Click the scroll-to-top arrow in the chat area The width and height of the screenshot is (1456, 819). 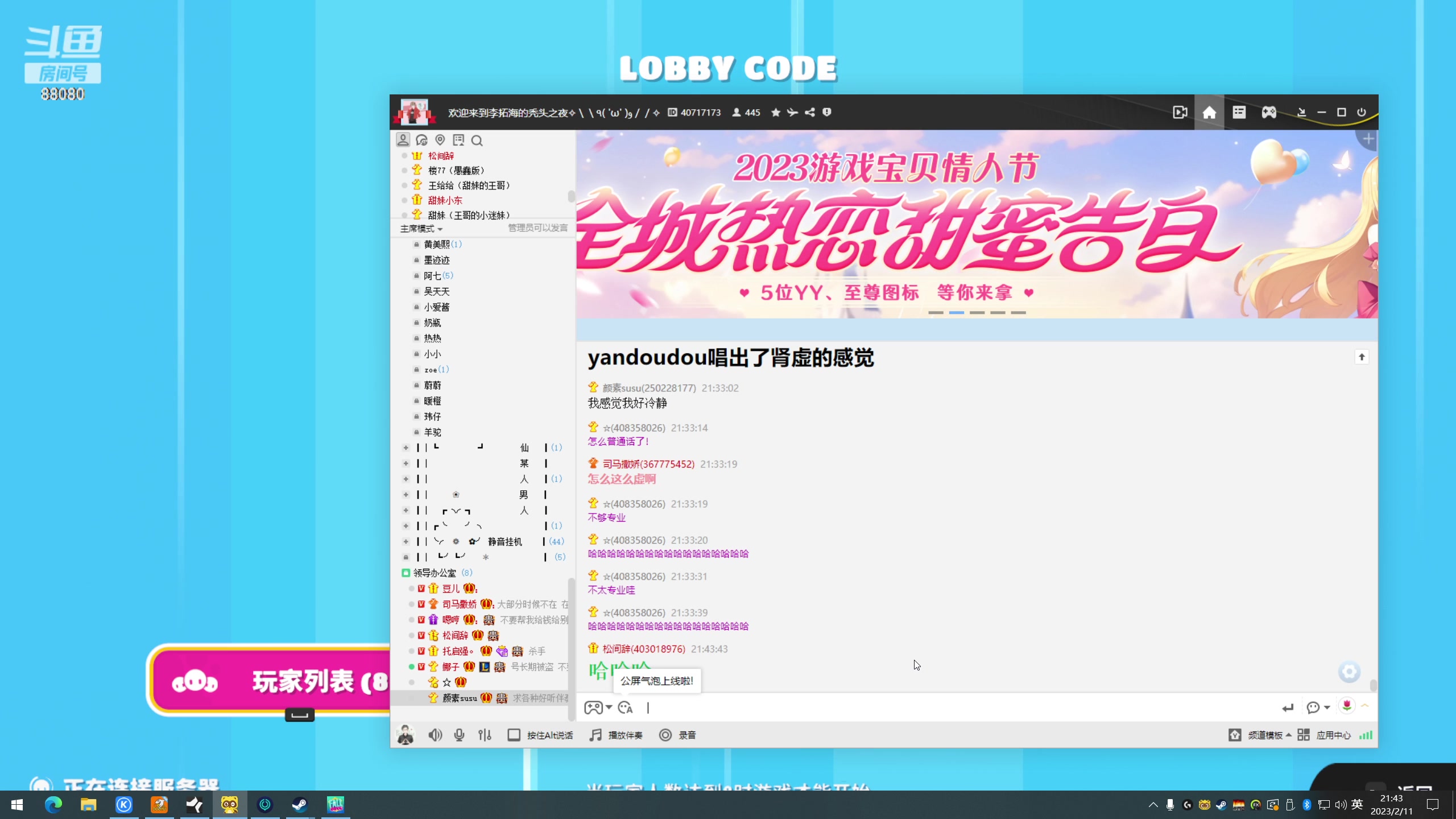pyautogui.click(x=1363, y=357)
